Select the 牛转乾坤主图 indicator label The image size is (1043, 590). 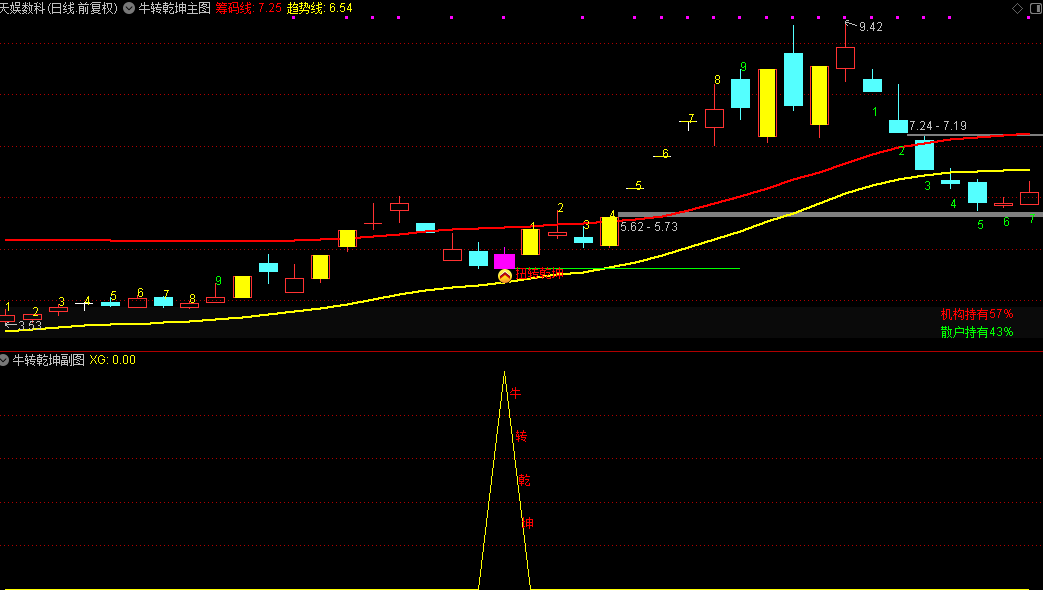pyautogui.click(x=174, y=9)
